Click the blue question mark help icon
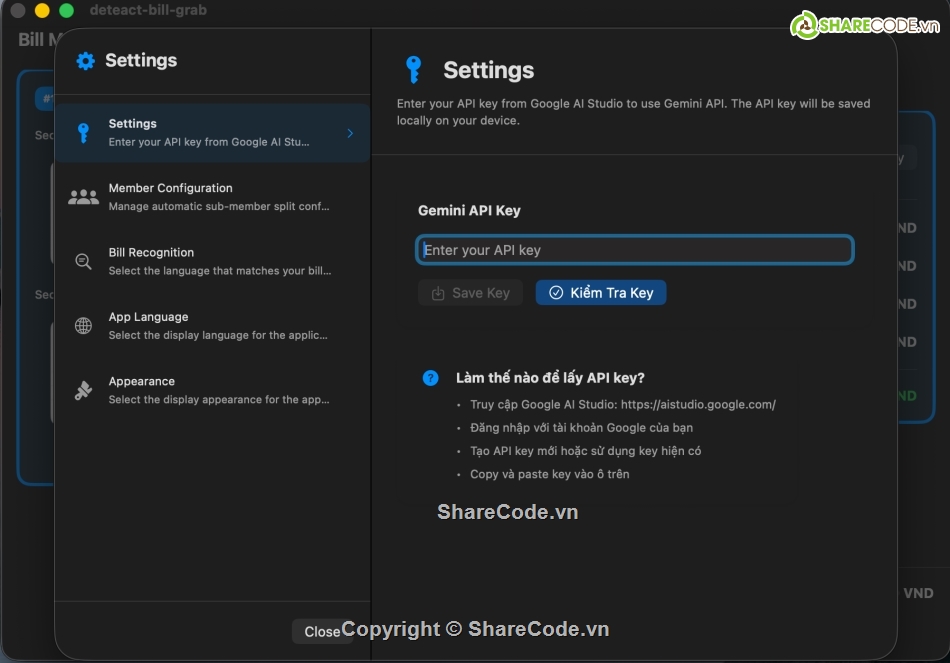This screenshot has height=663, width=950. [430, 378]
